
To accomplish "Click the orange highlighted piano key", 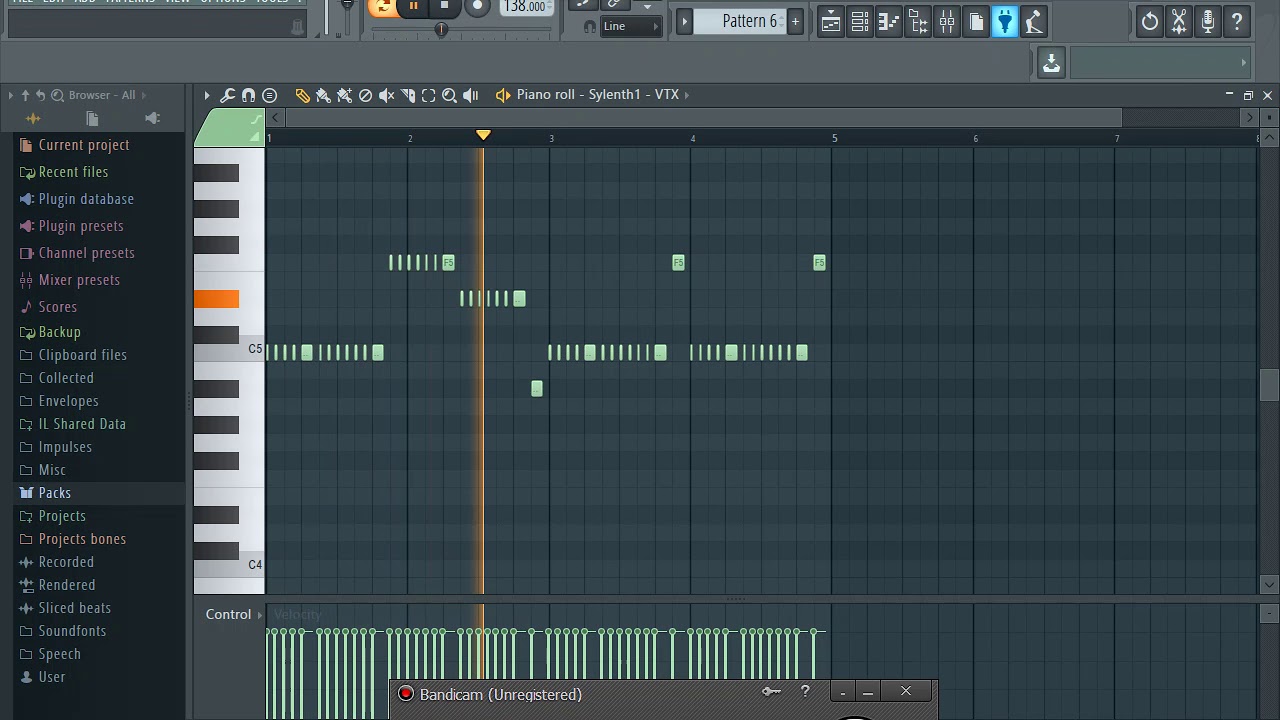I will pyautogui.click(x=216, y=299).
